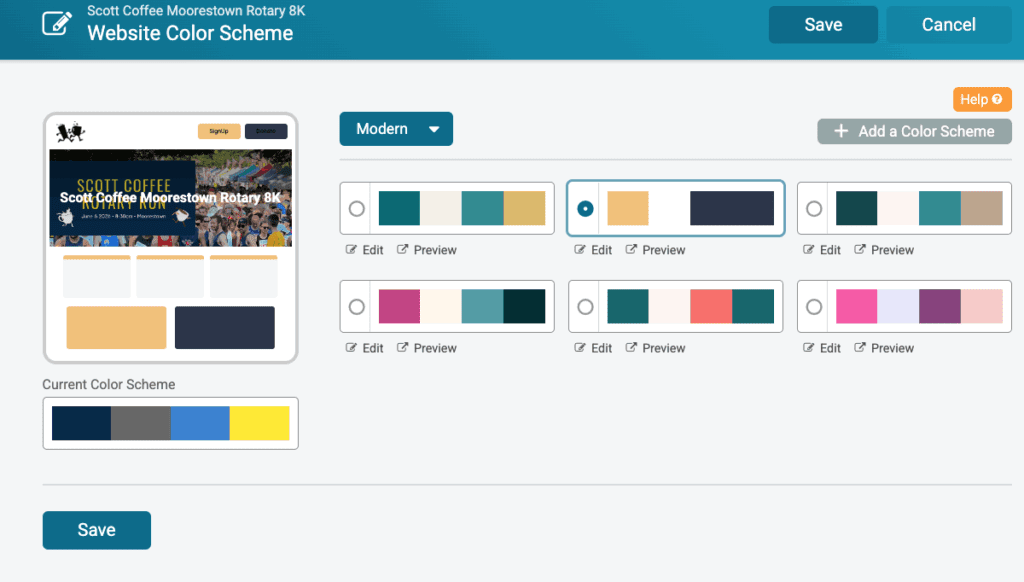Click the yellow swatch in Current Color Scheme

pyautogui.click(x=259, y=423)
